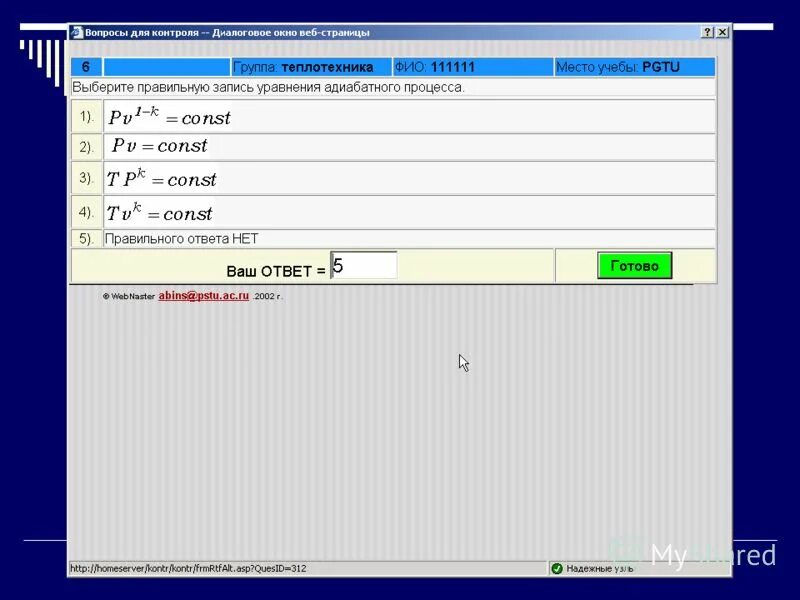800x600 pixels.
Task: Click the Ваш ОТВЕТ = label
Action: coord(276,271)
